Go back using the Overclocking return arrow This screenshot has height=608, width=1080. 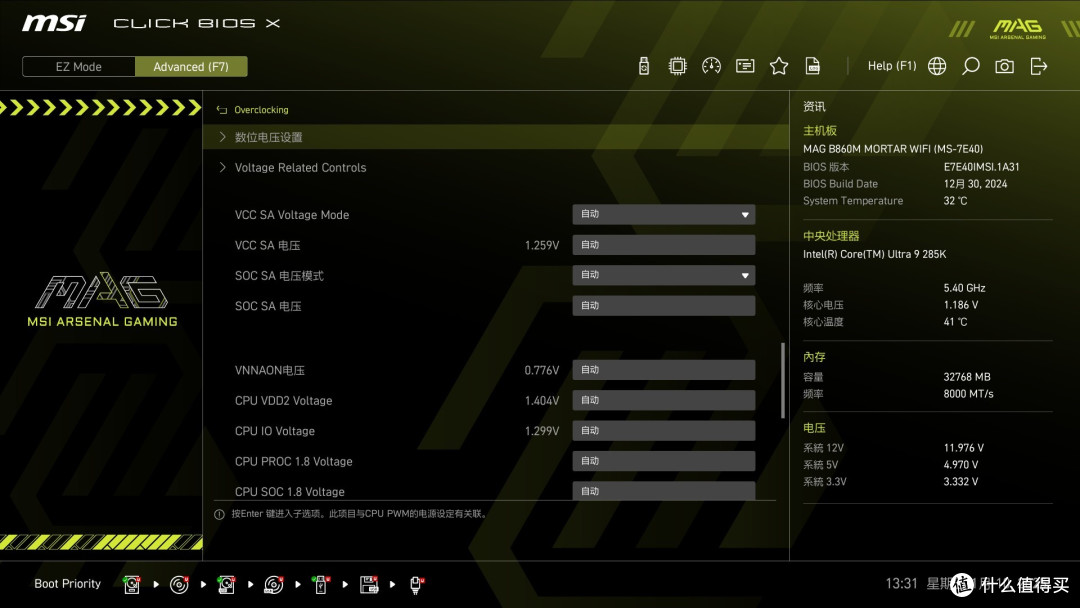[222, 110]
